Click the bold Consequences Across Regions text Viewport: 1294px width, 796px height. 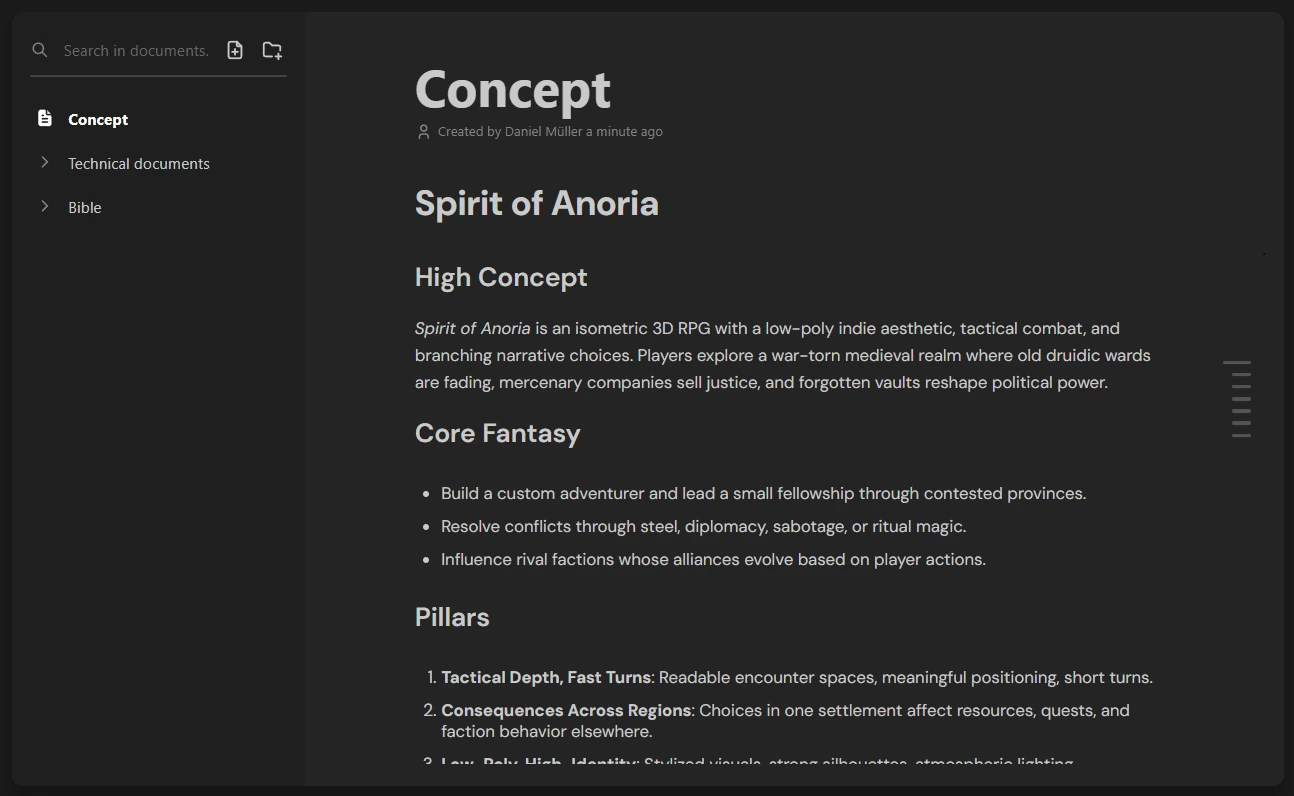[x=566, y=710]
